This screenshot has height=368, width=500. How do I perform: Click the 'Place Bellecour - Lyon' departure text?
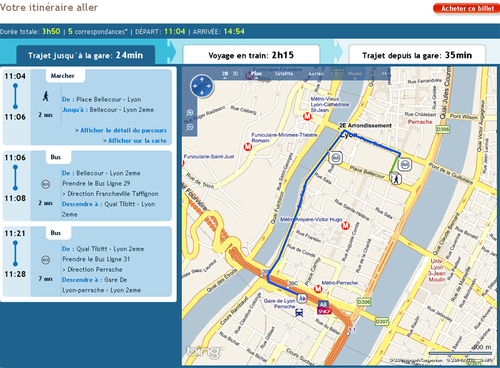(x=109, y=99)
